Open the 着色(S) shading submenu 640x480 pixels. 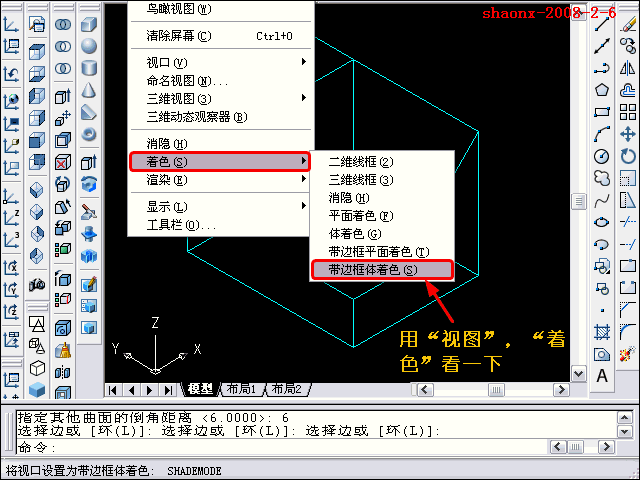click(x=220, y=162)
